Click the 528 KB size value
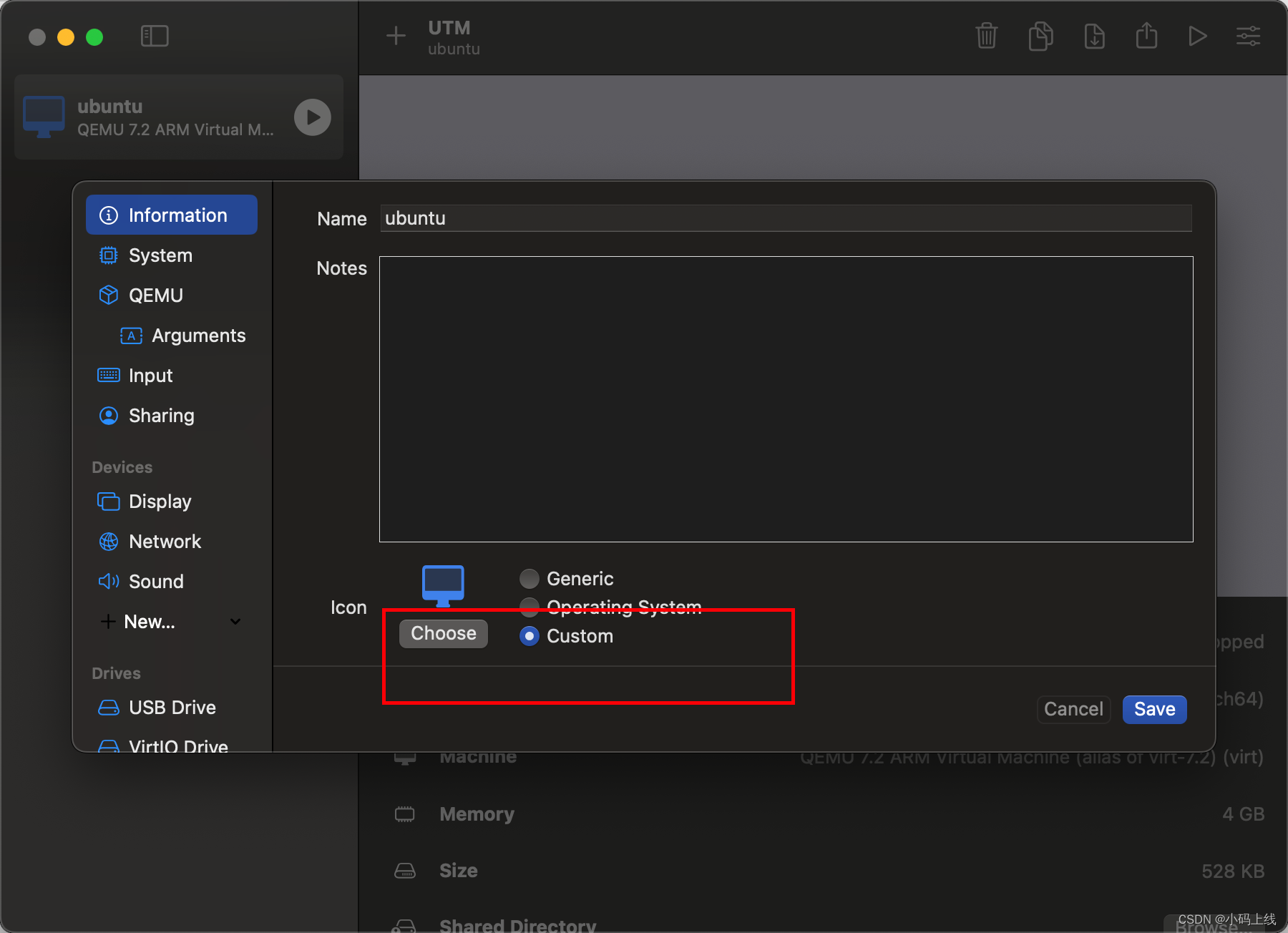This screenshot has height=933, width=1288. 1233,871
